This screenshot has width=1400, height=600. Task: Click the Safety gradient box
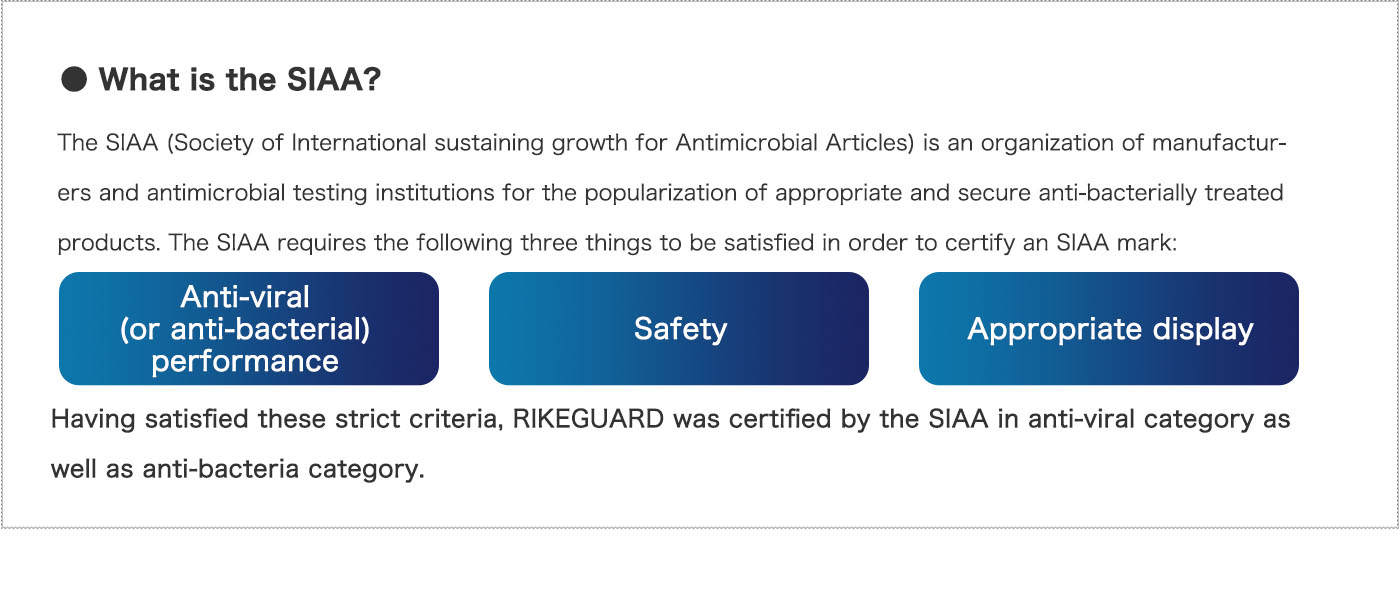click(679, 329)
